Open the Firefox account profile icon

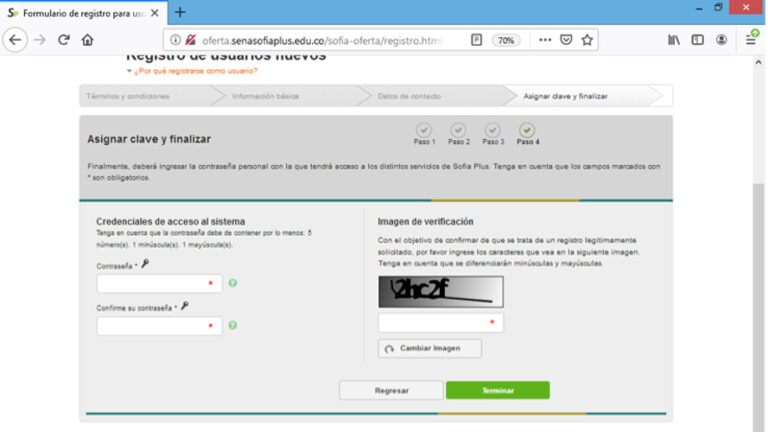tap(721, 40)
